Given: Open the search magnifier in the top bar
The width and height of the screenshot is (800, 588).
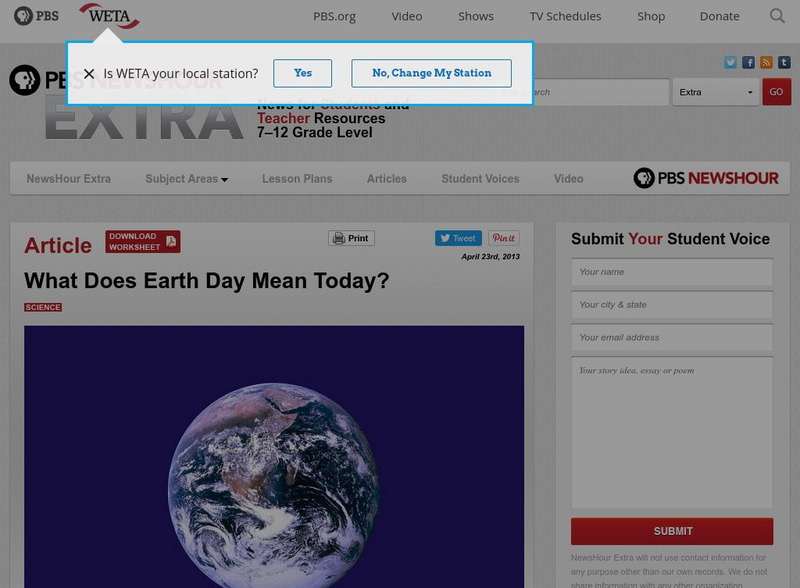Looking at the screenshot, I should click(777, 16).
